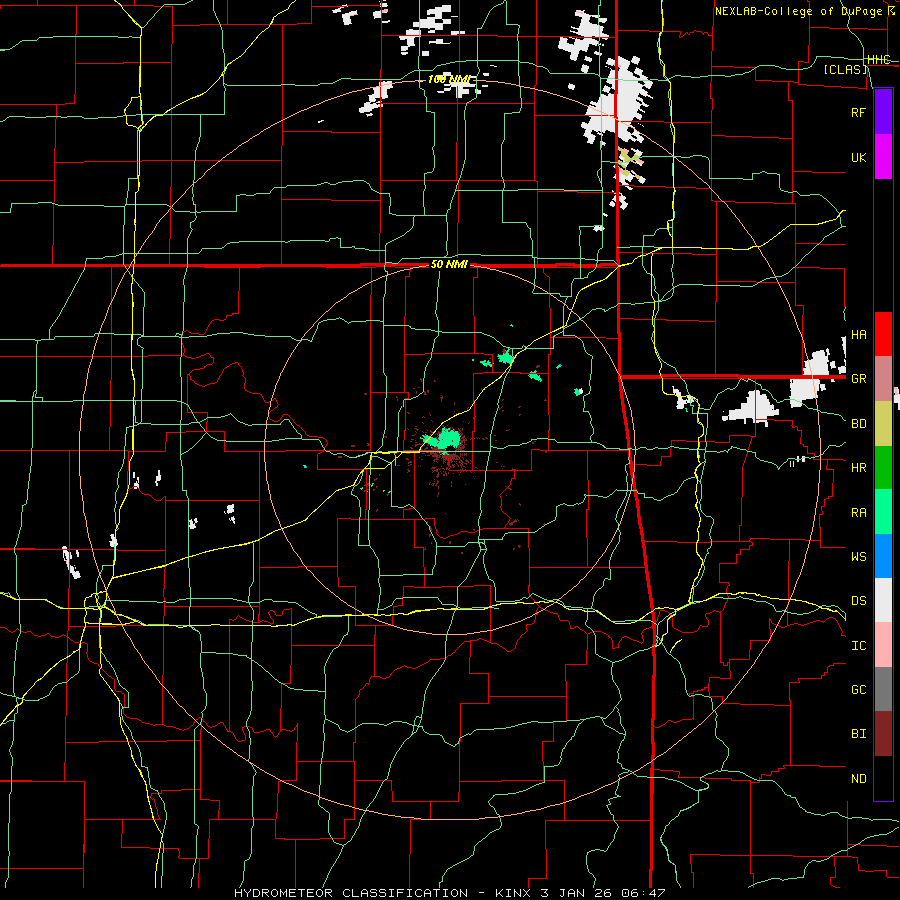Click the HHC product label
The height and width of the screenshot is (900, 900).
[x=878, y=60]
